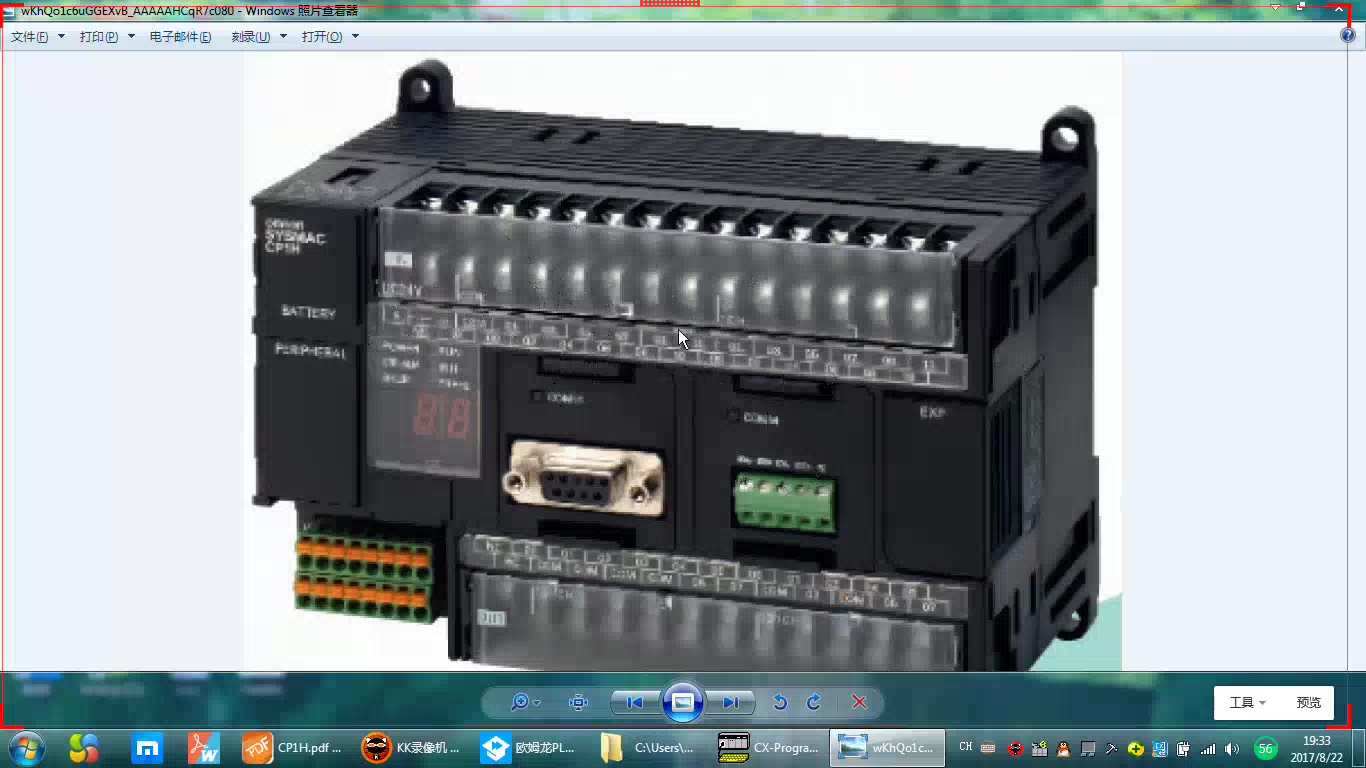The image size is (1366, 768).
Task: Switch to the CX-Programmer taskbar window
Action: 769,748
